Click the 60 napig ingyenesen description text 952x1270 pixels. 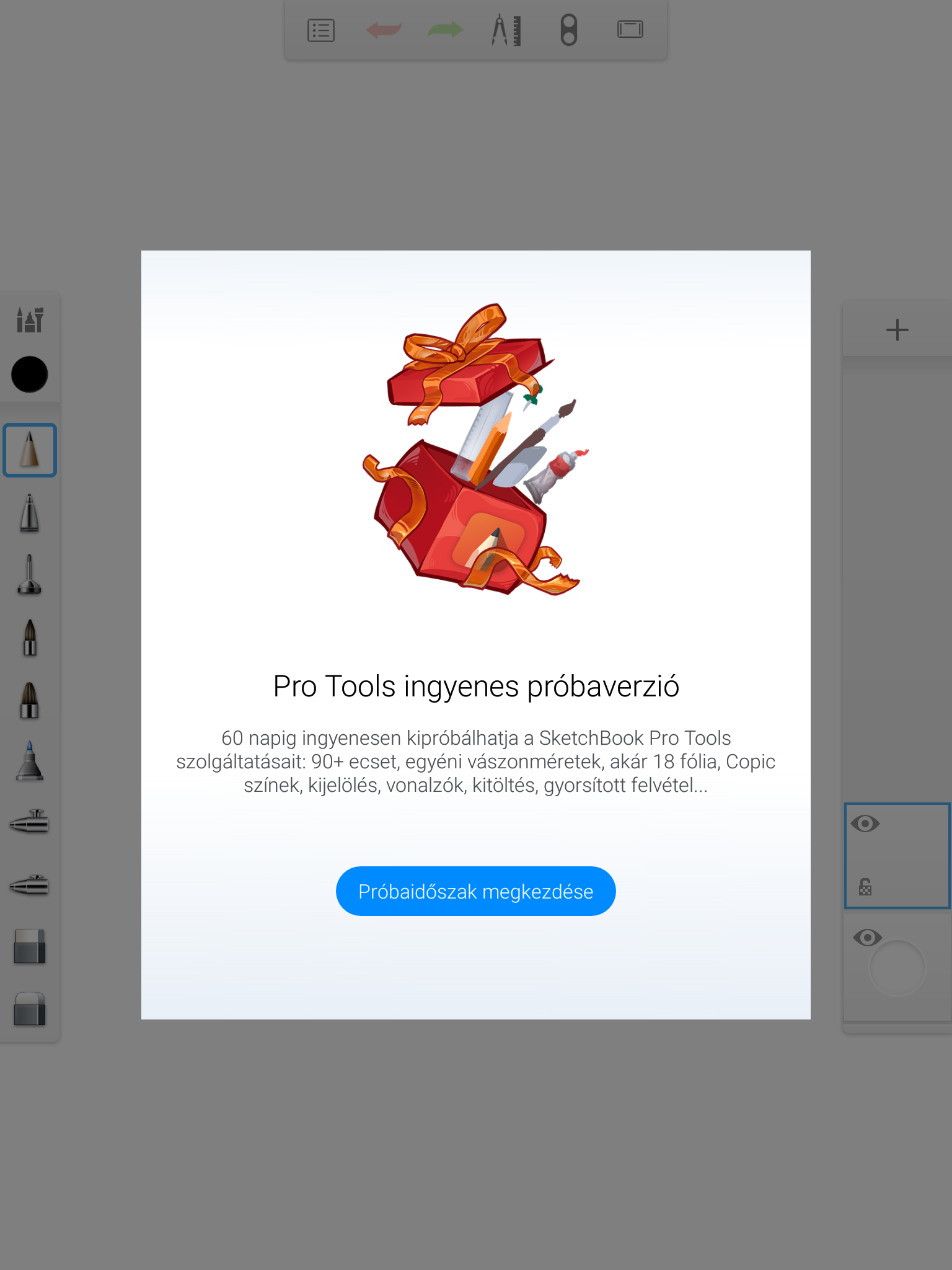(476, 762)
